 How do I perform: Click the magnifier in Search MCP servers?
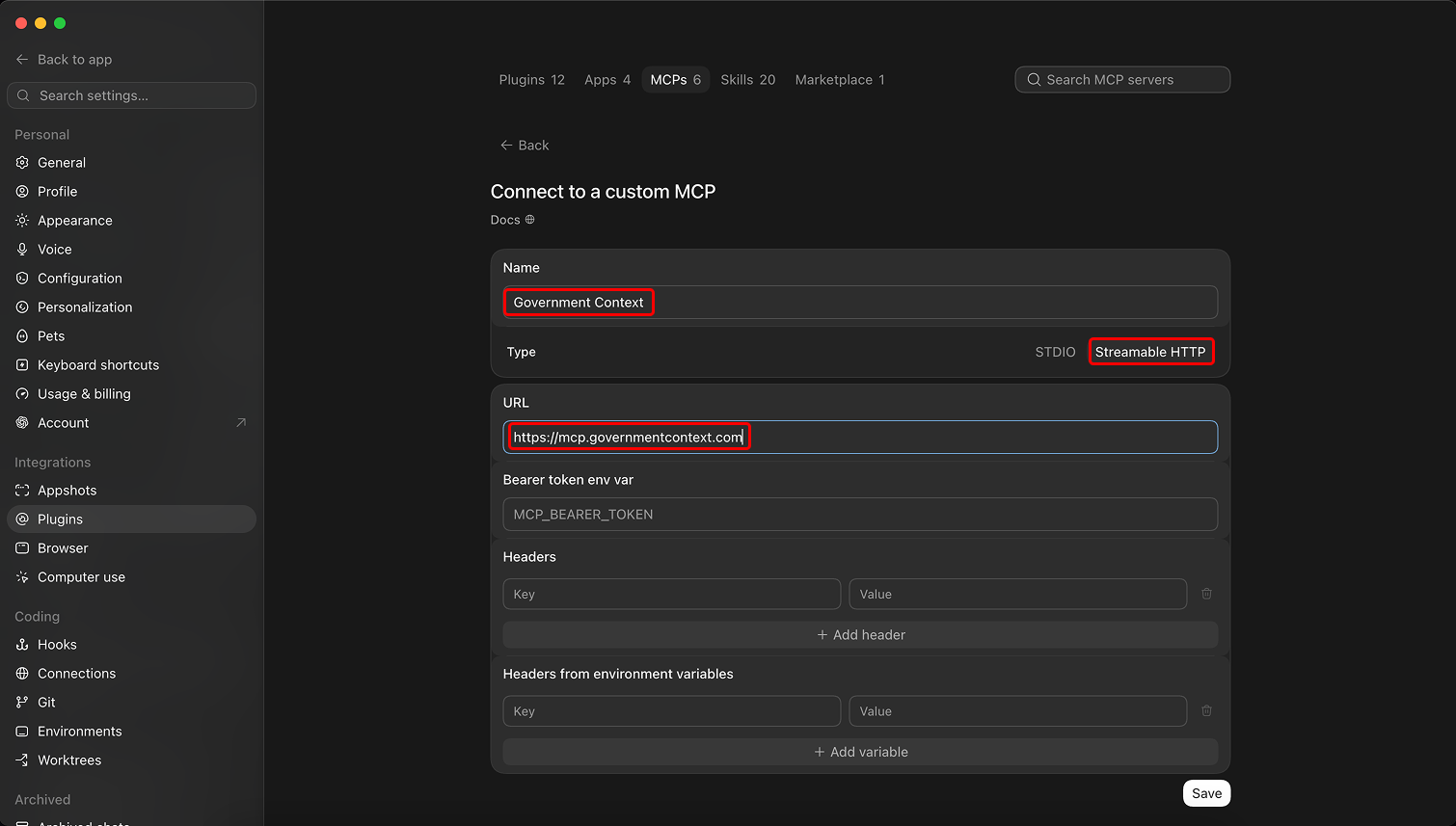tap(1034, 80)
